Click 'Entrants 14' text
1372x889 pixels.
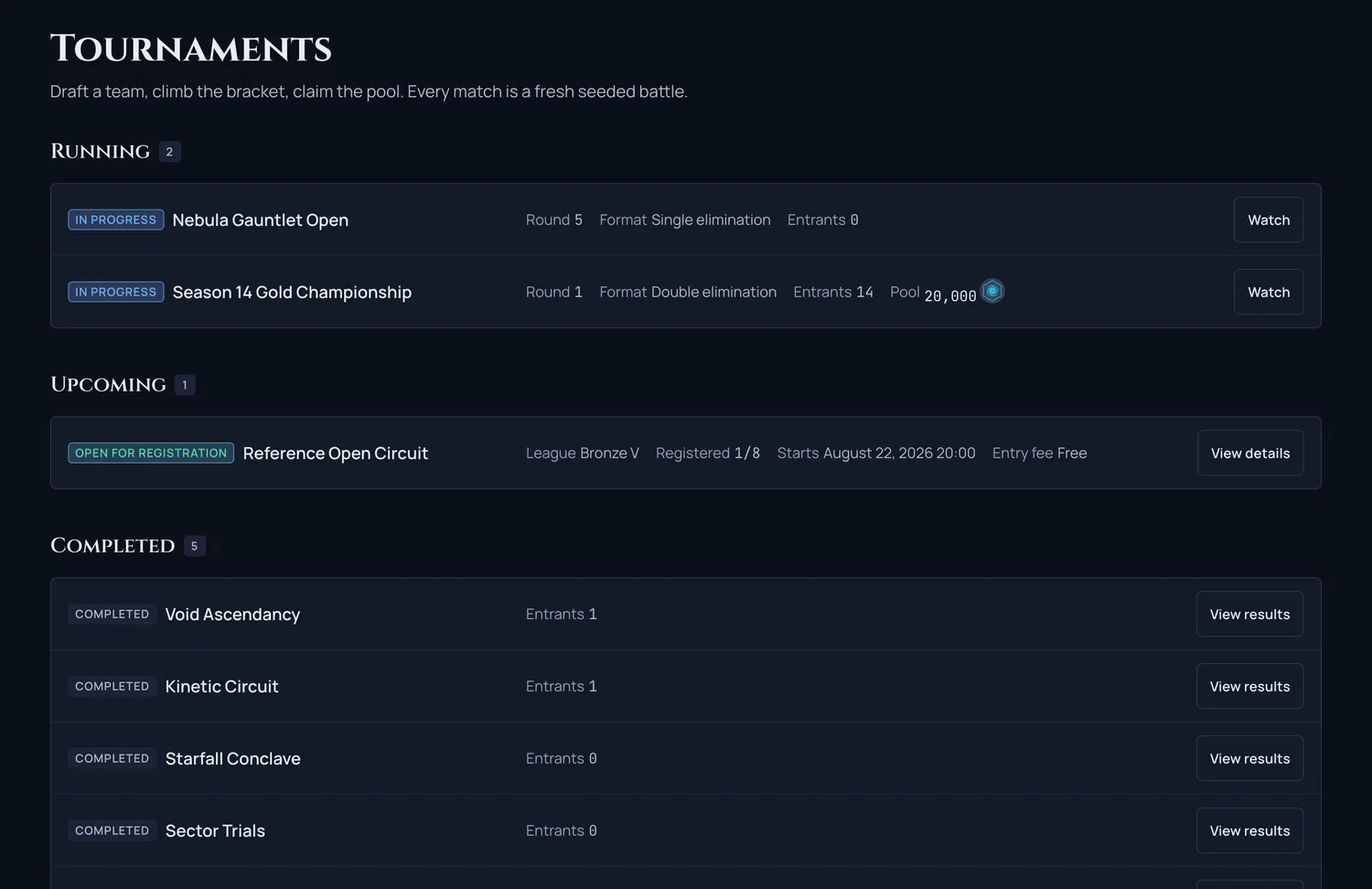833,292
